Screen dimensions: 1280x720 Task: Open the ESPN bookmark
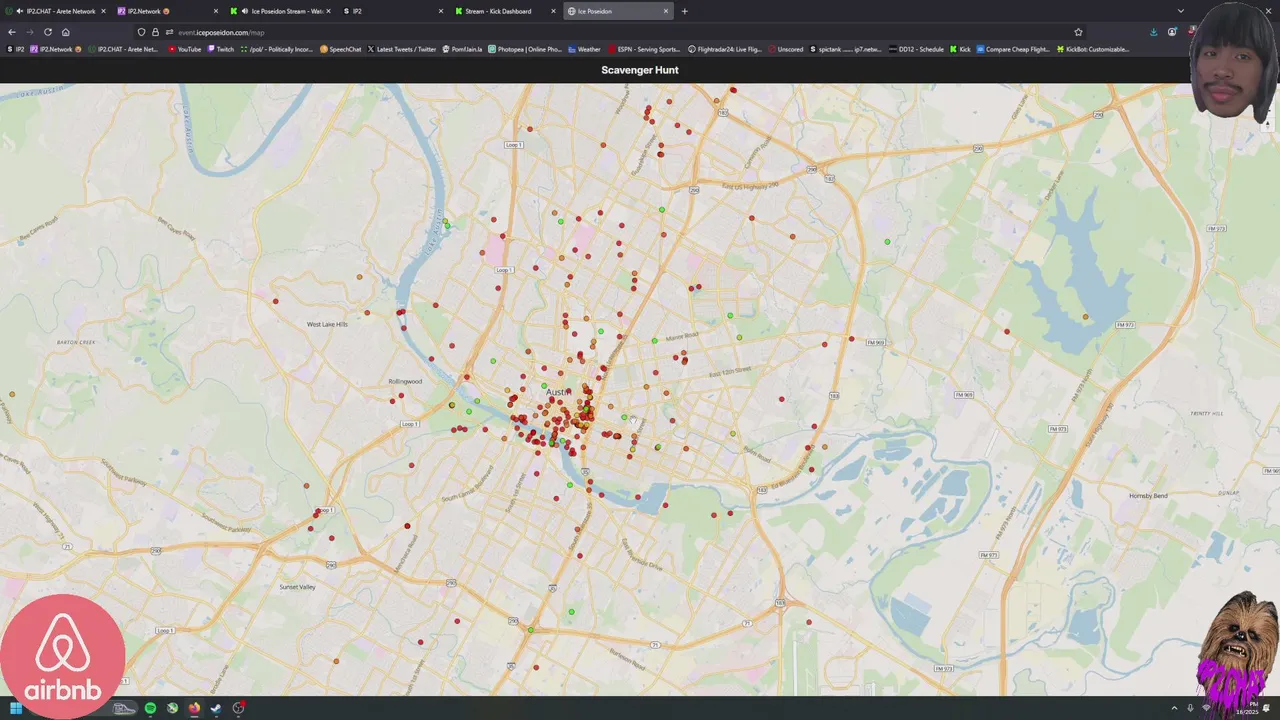644,49
